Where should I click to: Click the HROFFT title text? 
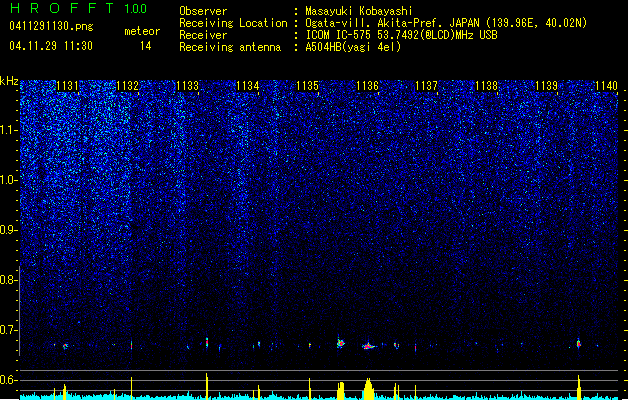[62, 8]
